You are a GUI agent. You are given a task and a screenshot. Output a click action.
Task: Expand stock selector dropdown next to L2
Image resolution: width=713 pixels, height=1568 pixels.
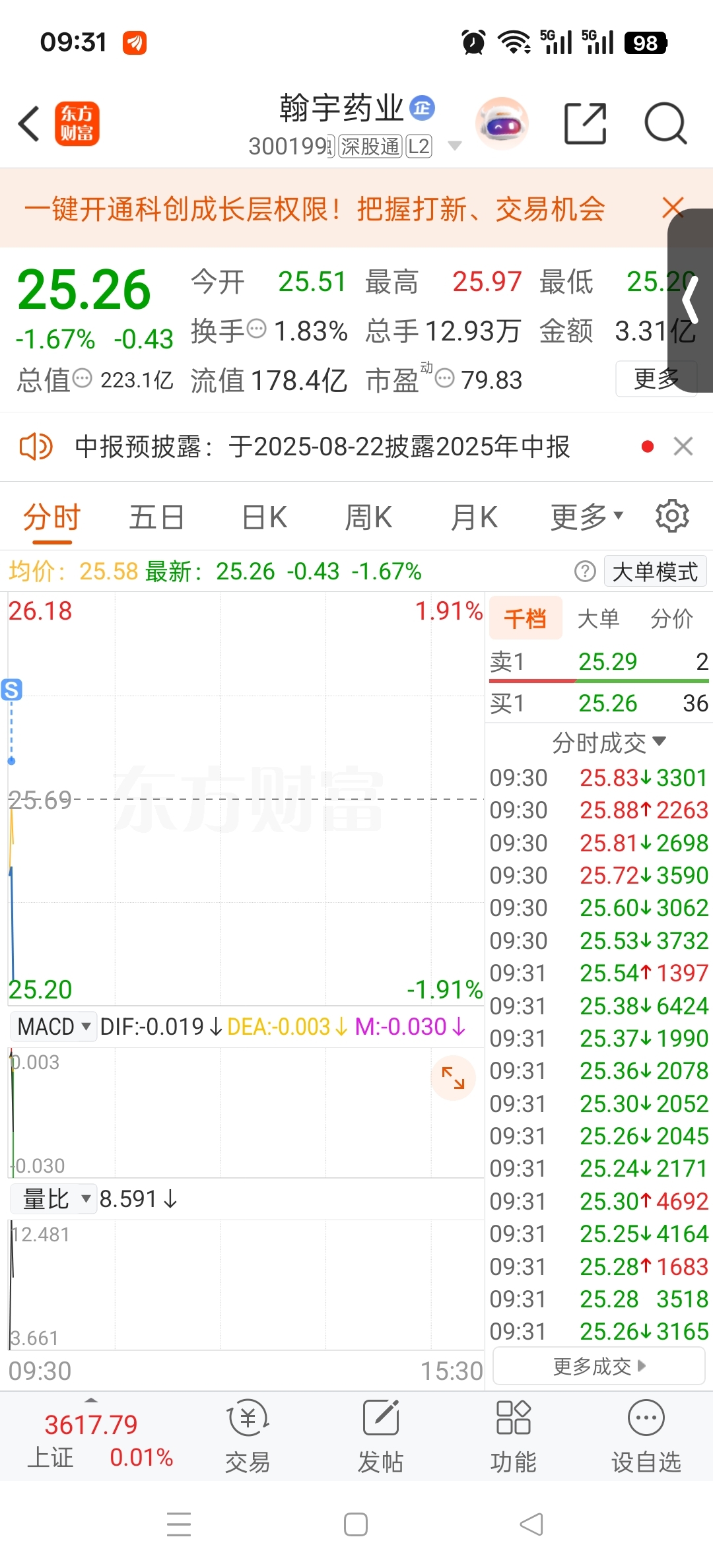pos(454,146)
